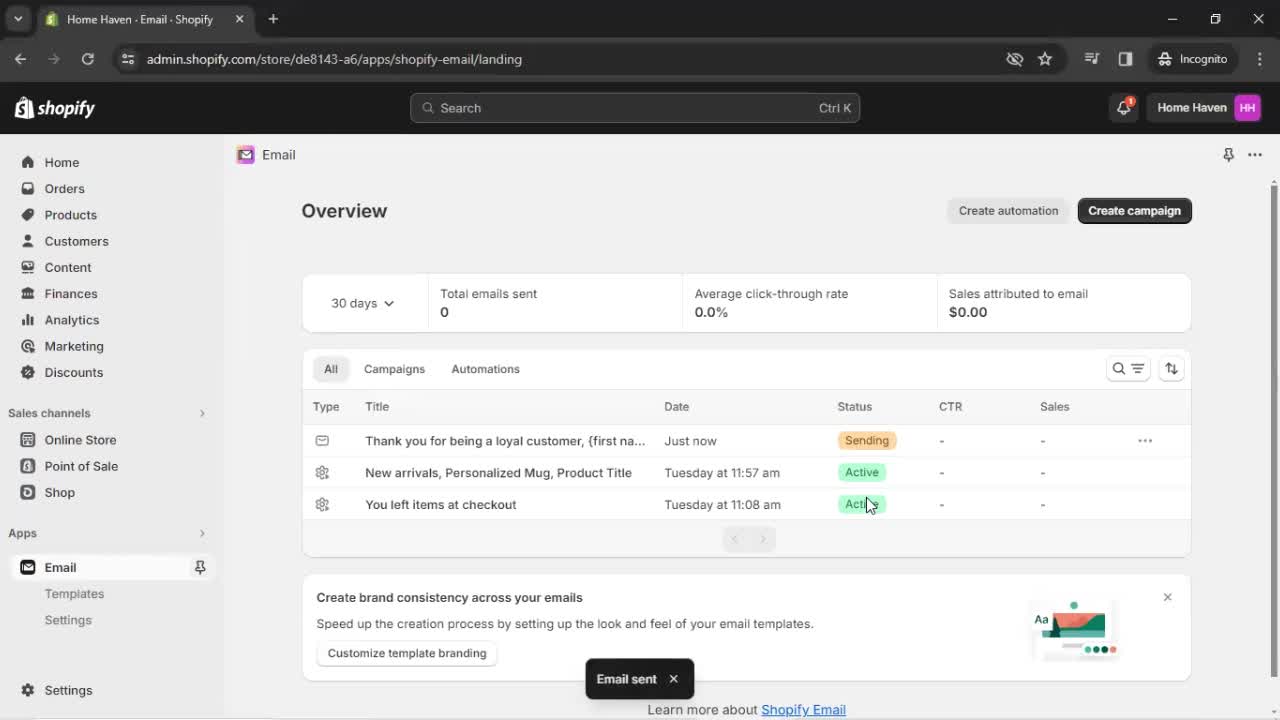Pin the app using the top-right pin icon
The width and height of the screenshot is (1280, 720).
coord(1228,155)
